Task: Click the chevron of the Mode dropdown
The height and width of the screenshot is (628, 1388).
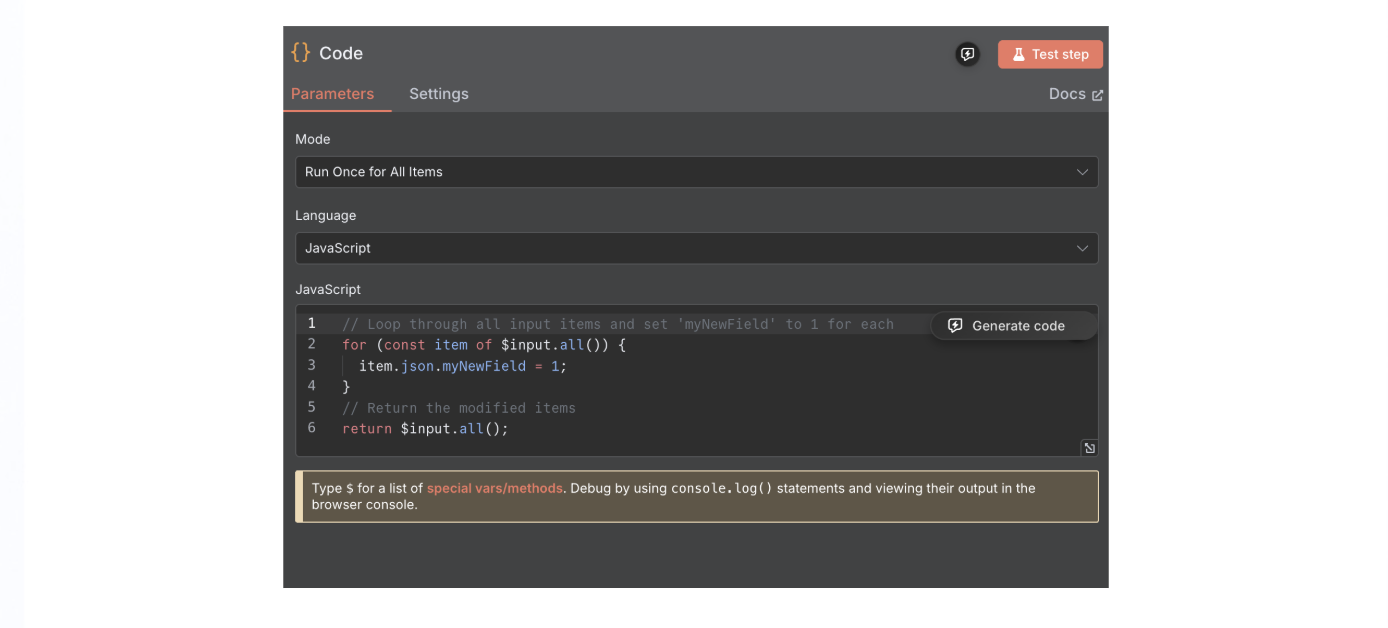Action: [1082, 172]
